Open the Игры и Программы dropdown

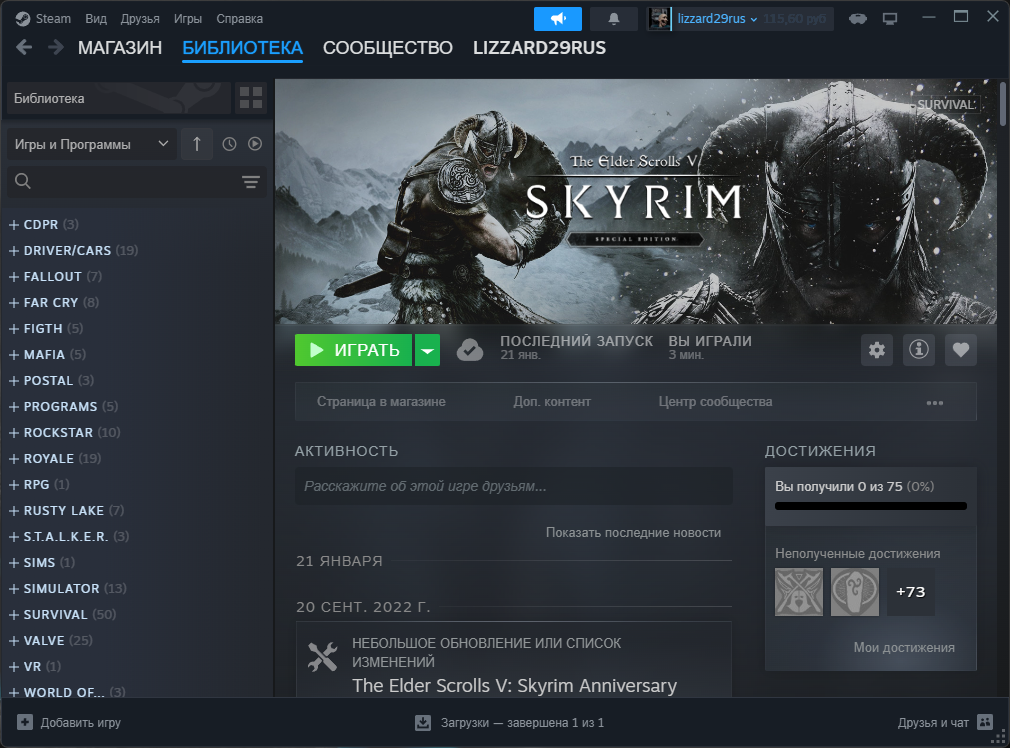coord(91,144)
